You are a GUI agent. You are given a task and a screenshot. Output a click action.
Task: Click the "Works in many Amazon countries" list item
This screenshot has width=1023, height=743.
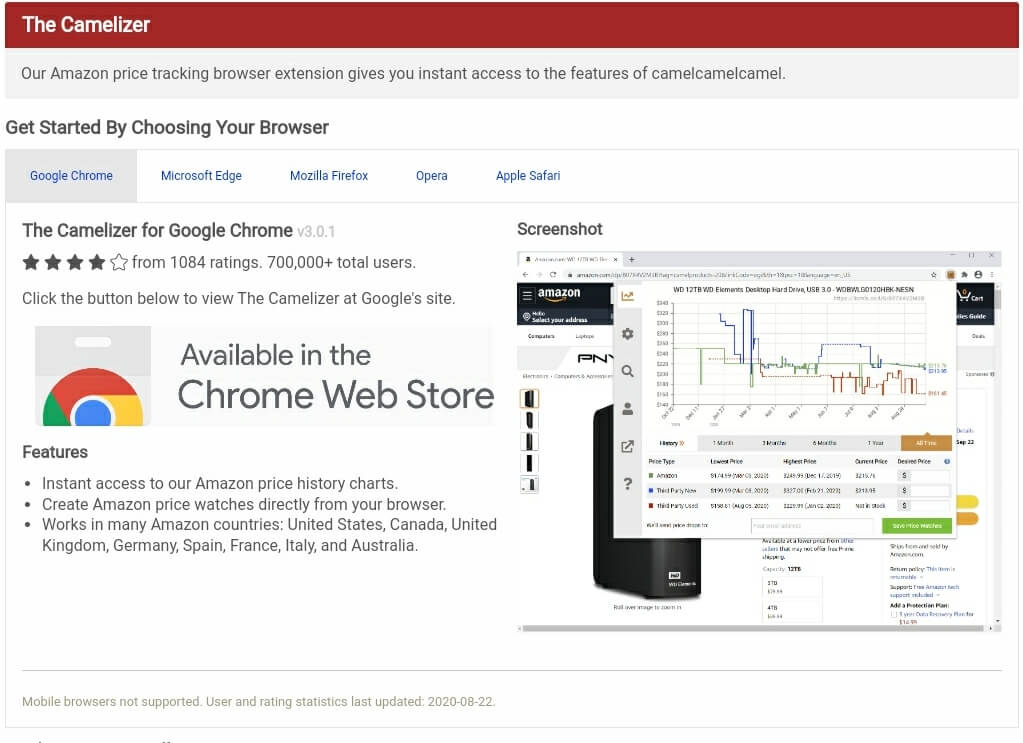pyautogui.click(x=269, y=535)
